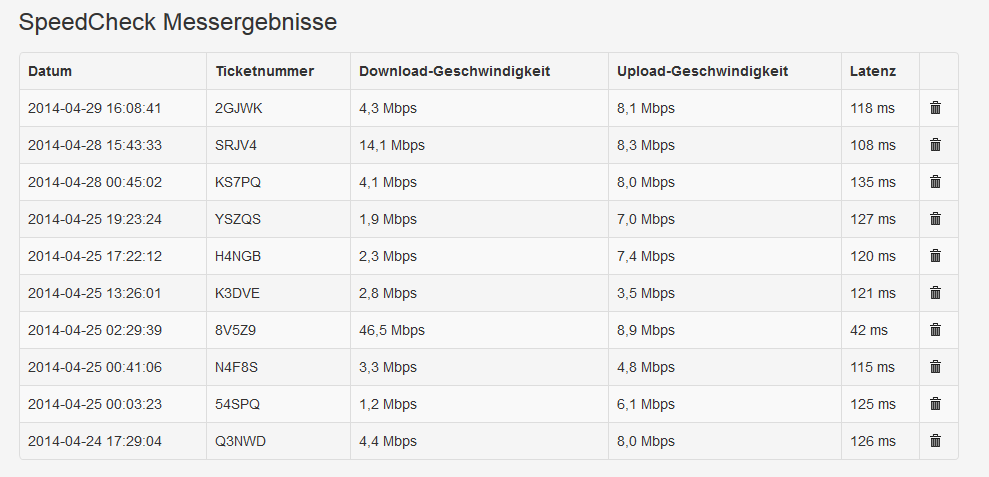Delete the H4NGB speed test result

[935, 256]
